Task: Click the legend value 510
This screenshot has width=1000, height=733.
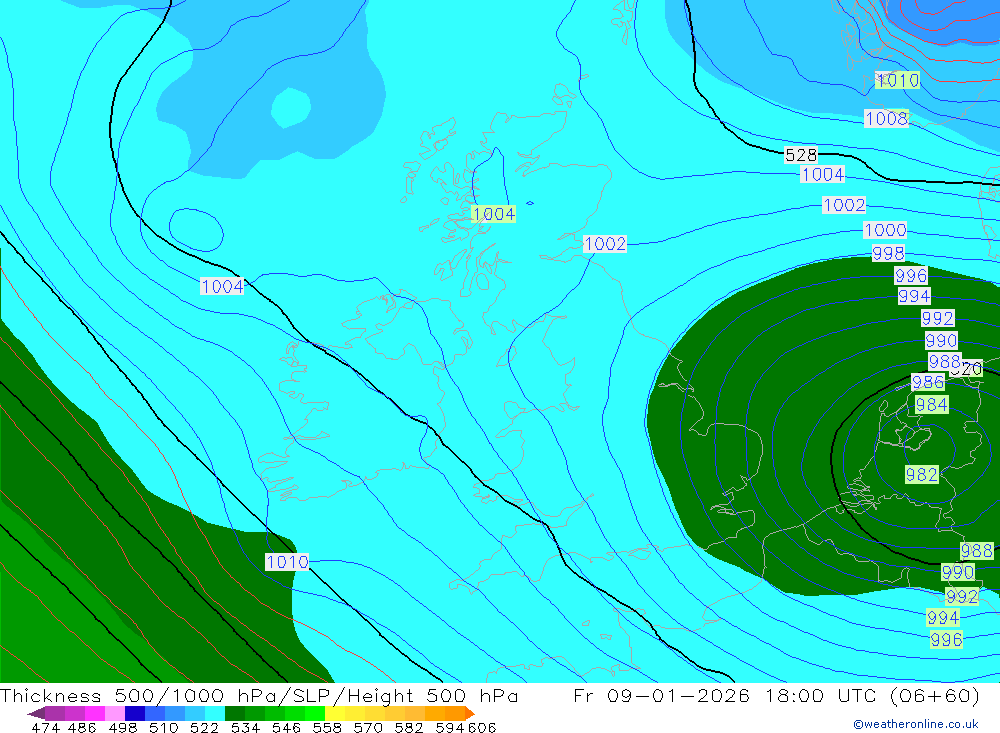Action: point(164,727)
